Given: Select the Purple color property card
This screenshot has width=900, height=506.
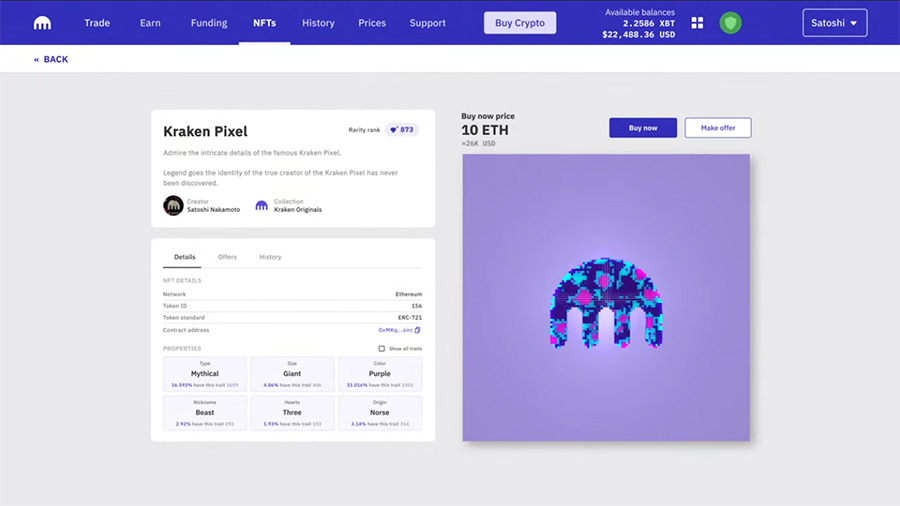Looking at the screenshot, I should 380,374.
